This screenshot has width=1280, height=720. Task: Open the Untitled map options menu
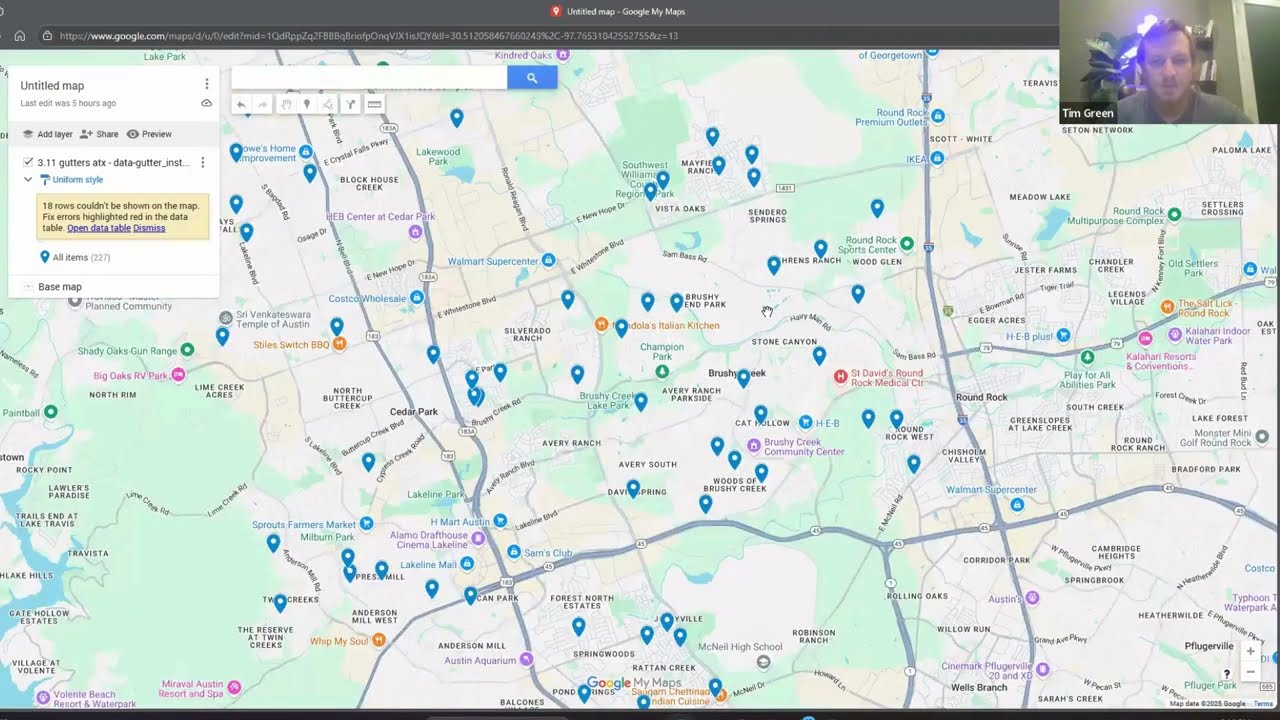pos(207,85)
